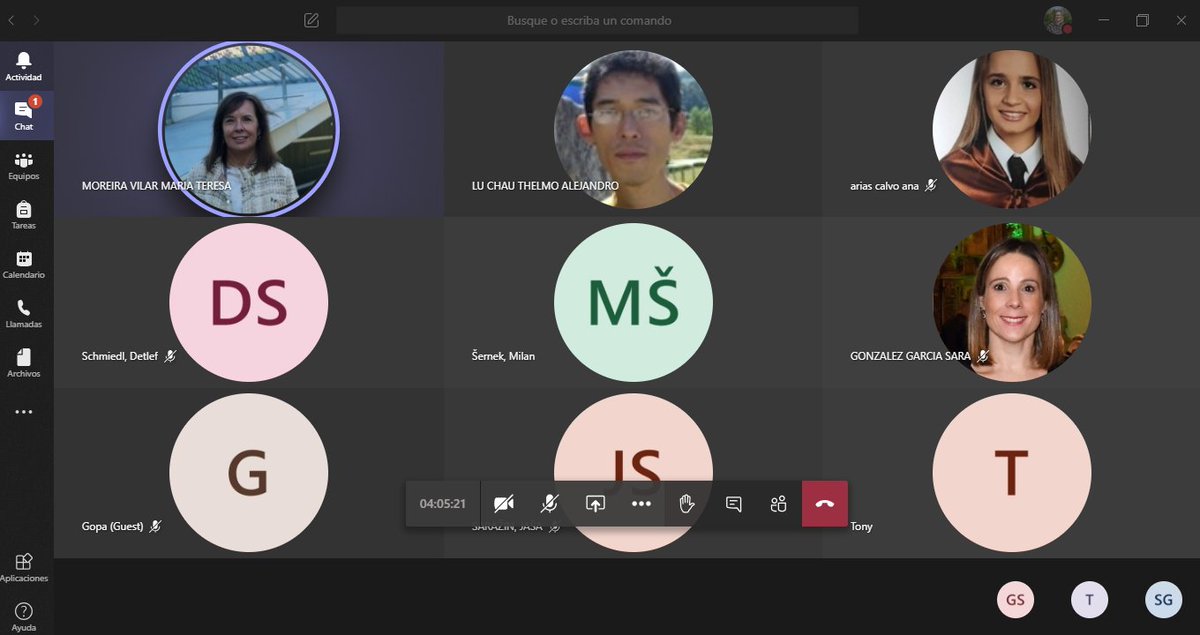Click muted mic icon beside arias calvo ana
1200x635 pixels.
tap(930, 185)
